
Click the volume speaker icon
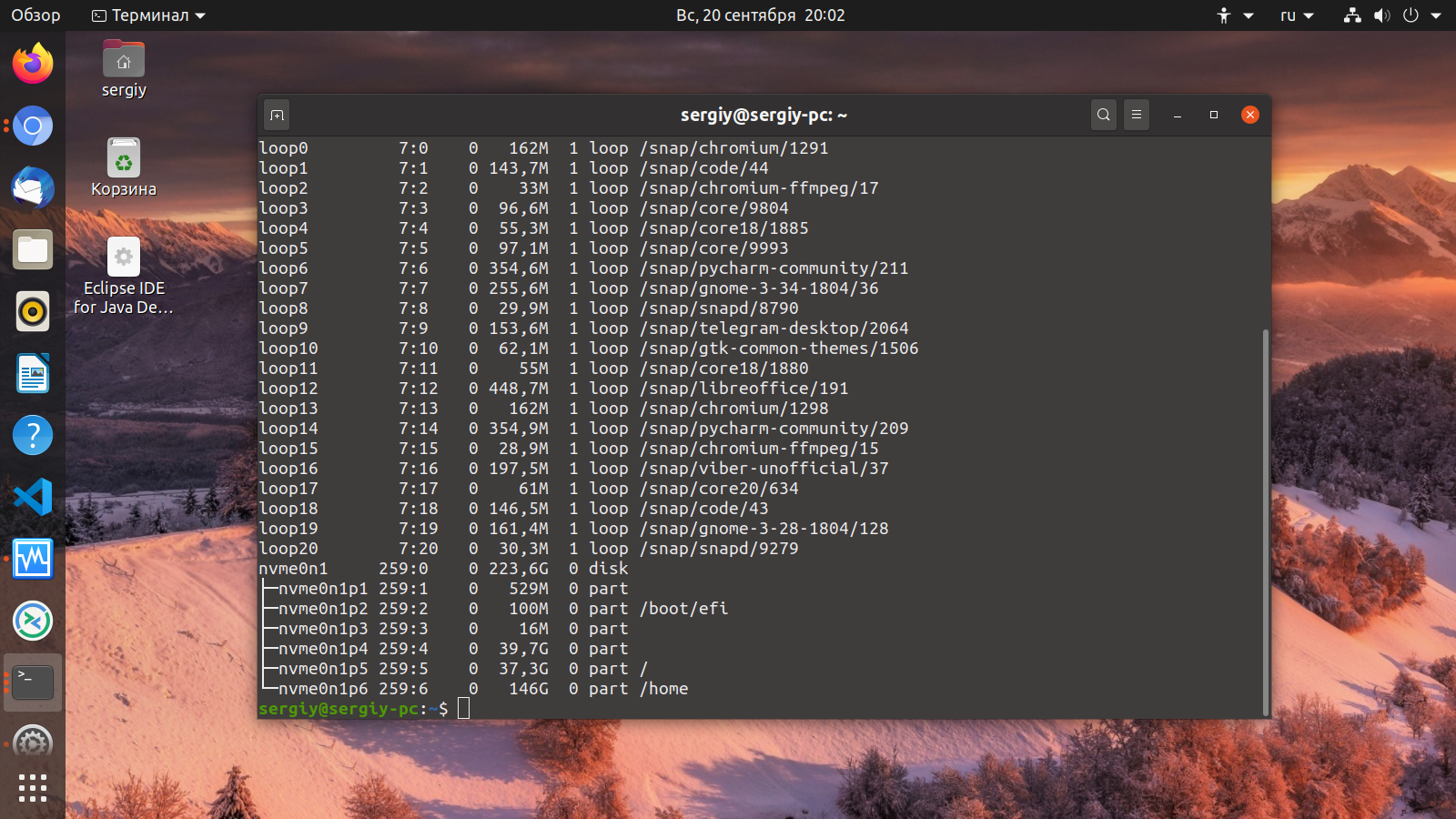1381,15
